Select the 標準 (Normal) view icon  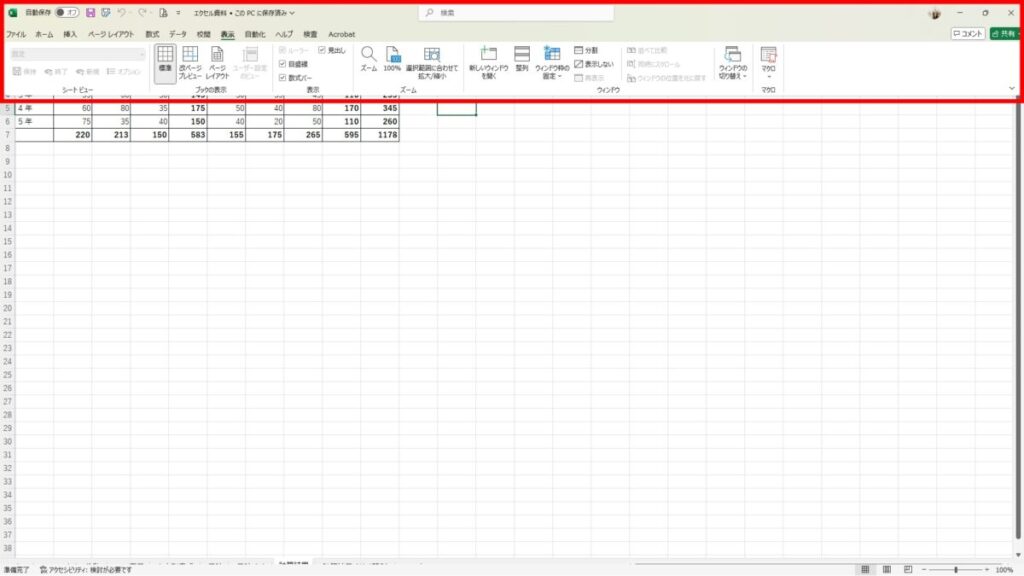click(165, 61)
